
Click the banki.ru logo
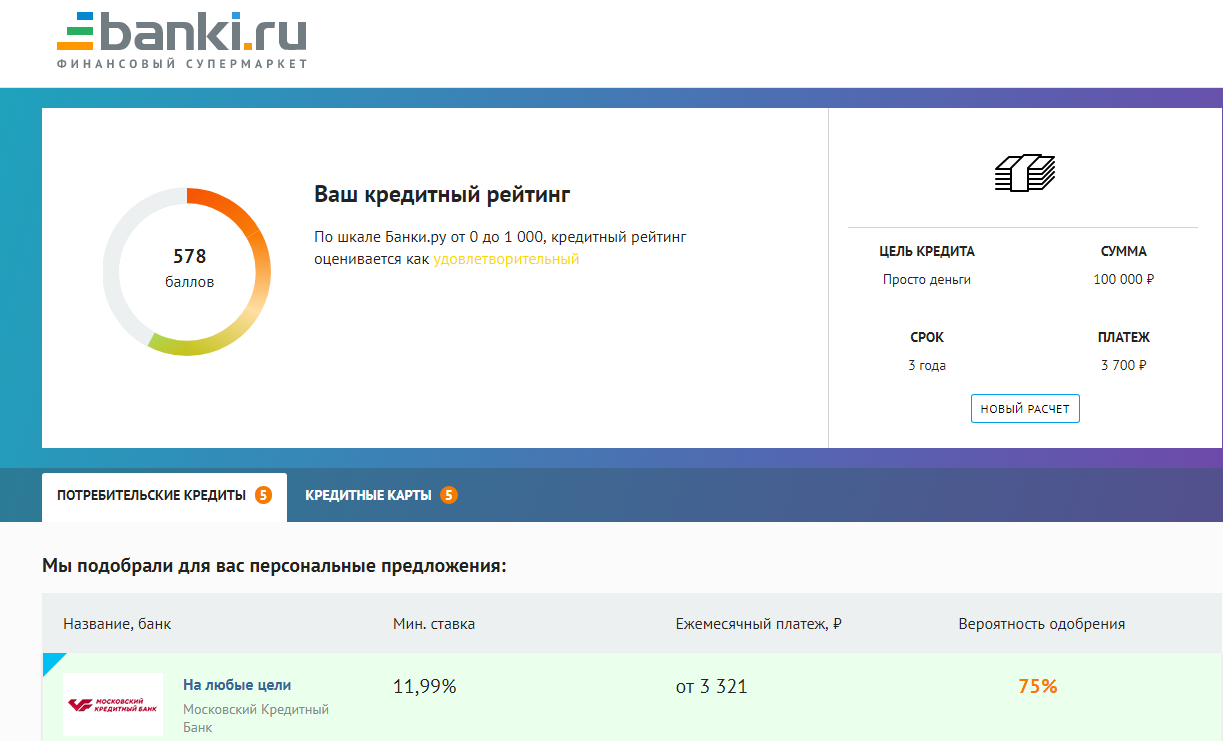click(181, 41)
